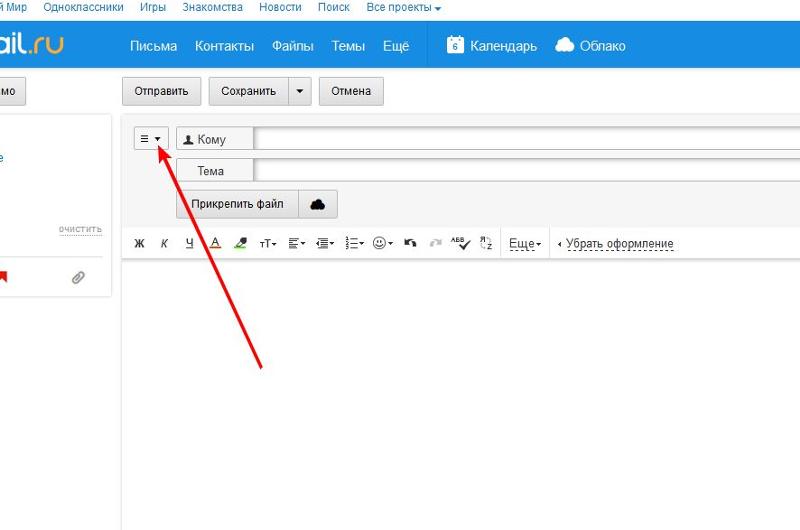The image size is (800, 530).
Task: Open the Письма tab
Action: [154, 46]
